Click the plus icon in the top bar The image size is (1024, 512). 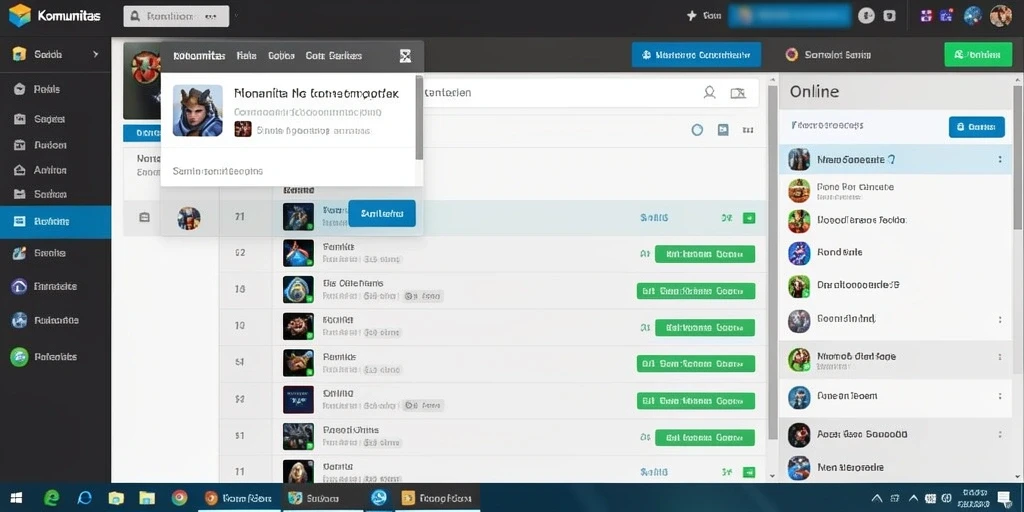click(692, 16)
